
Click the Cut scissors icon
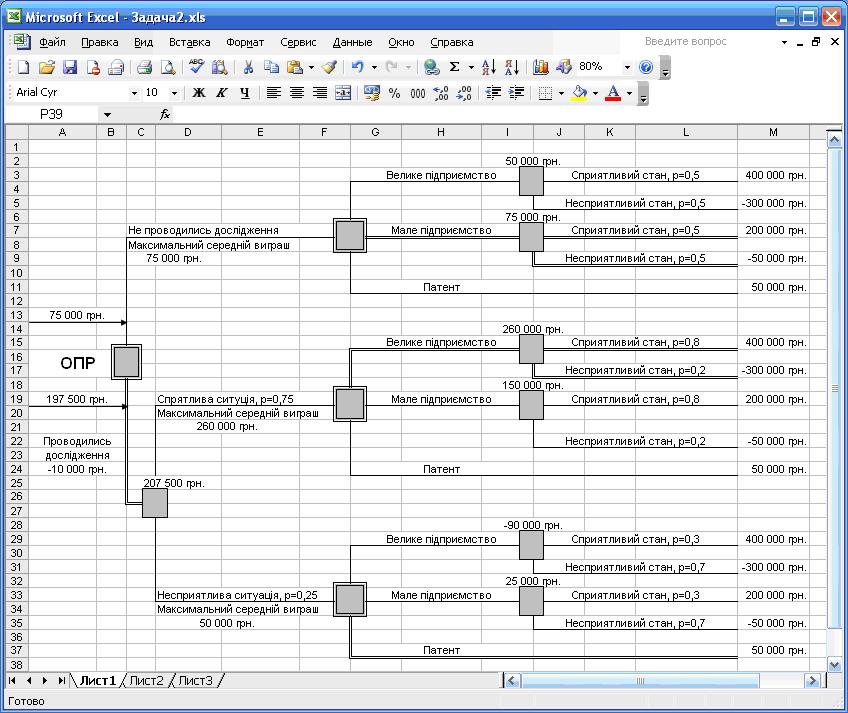click(247, 67)
